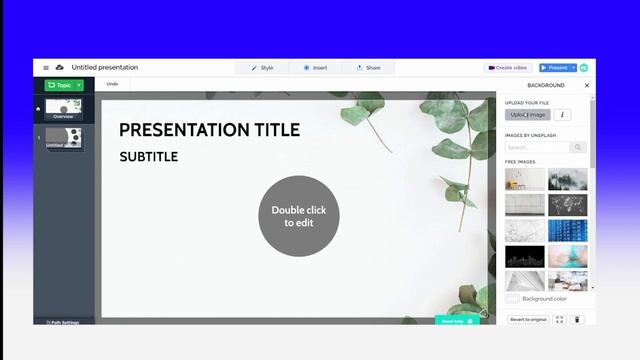Choose the white marble background image
Viewport: 640px width, 360px height.
525,231
